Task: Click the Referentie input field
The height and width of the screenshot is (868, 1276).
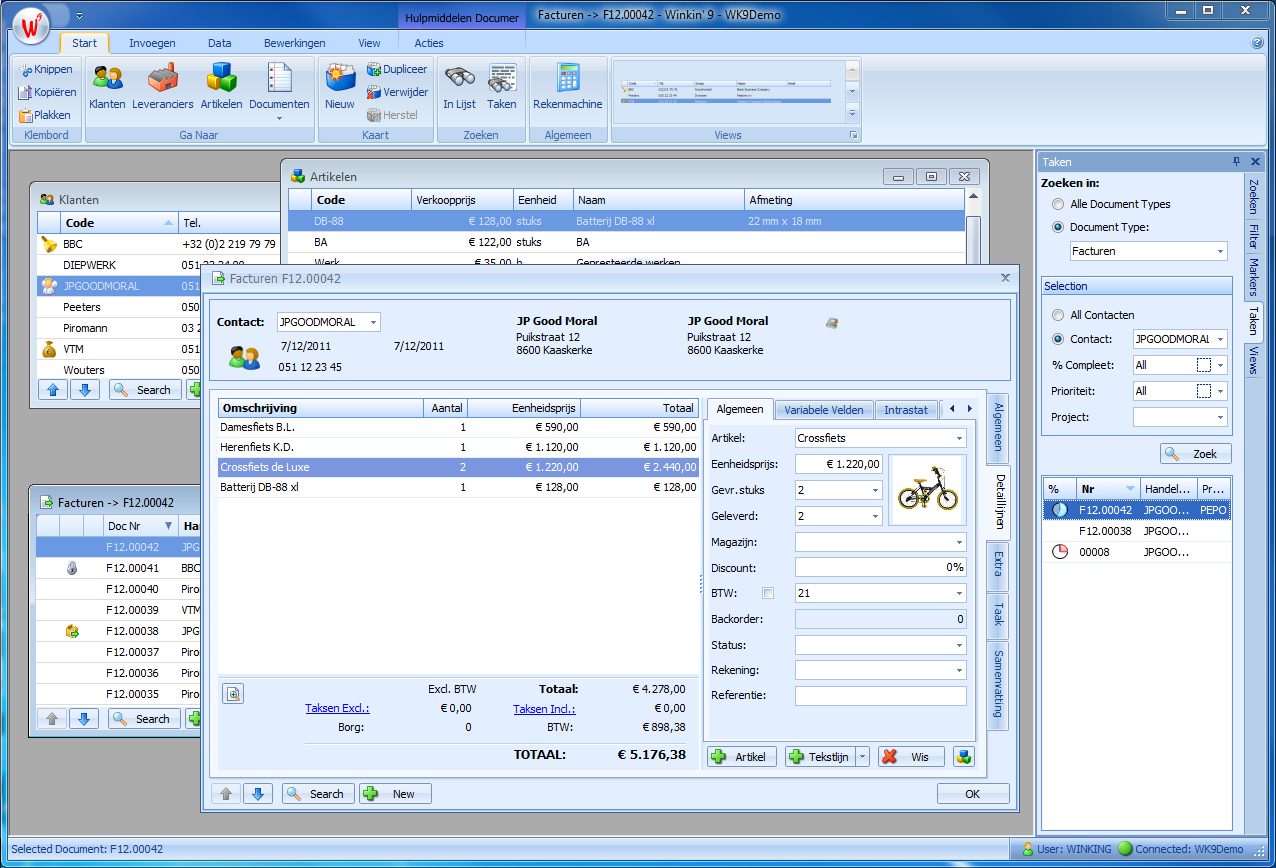Action: 880,696
